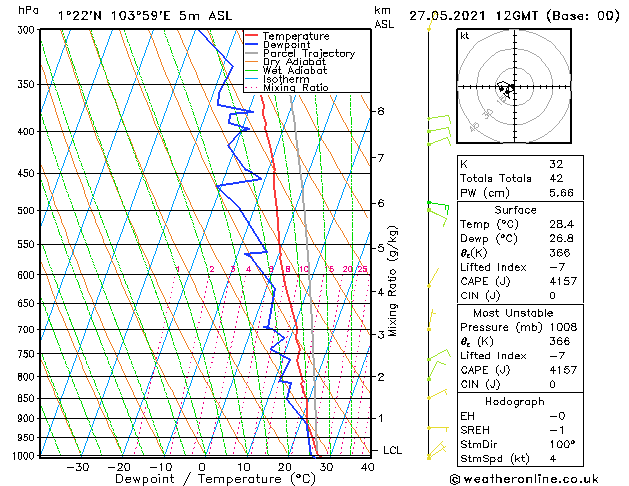Click the Totals Totals value 42

coord(556,178)
